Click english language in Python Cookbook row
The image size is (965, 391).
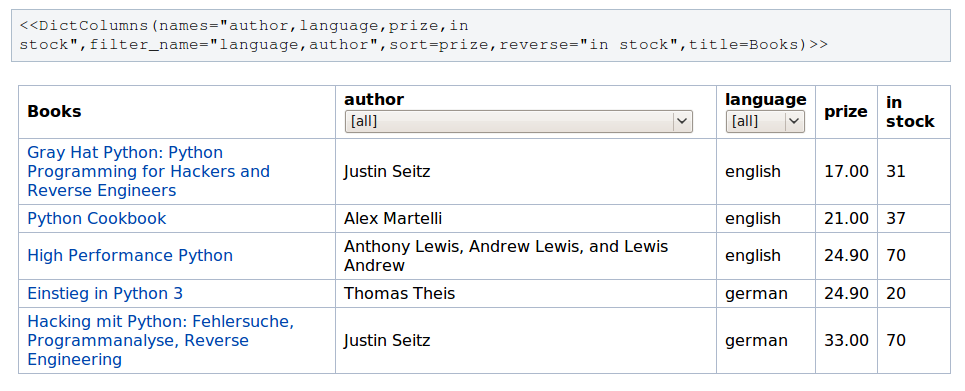tap(753, 219)
